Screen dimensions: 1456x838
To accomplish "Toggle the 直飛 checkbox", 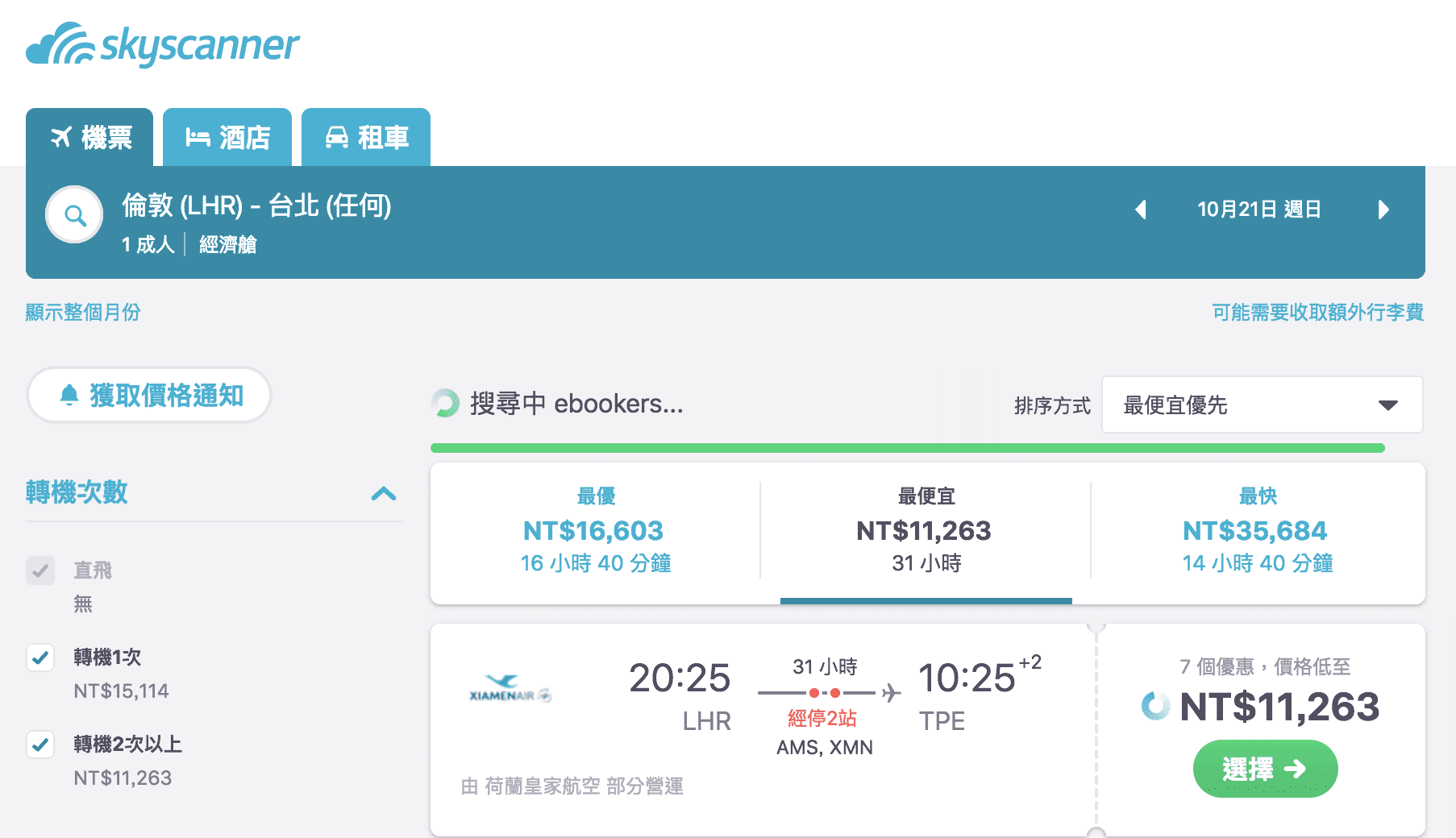I will [x=40, y=570].
